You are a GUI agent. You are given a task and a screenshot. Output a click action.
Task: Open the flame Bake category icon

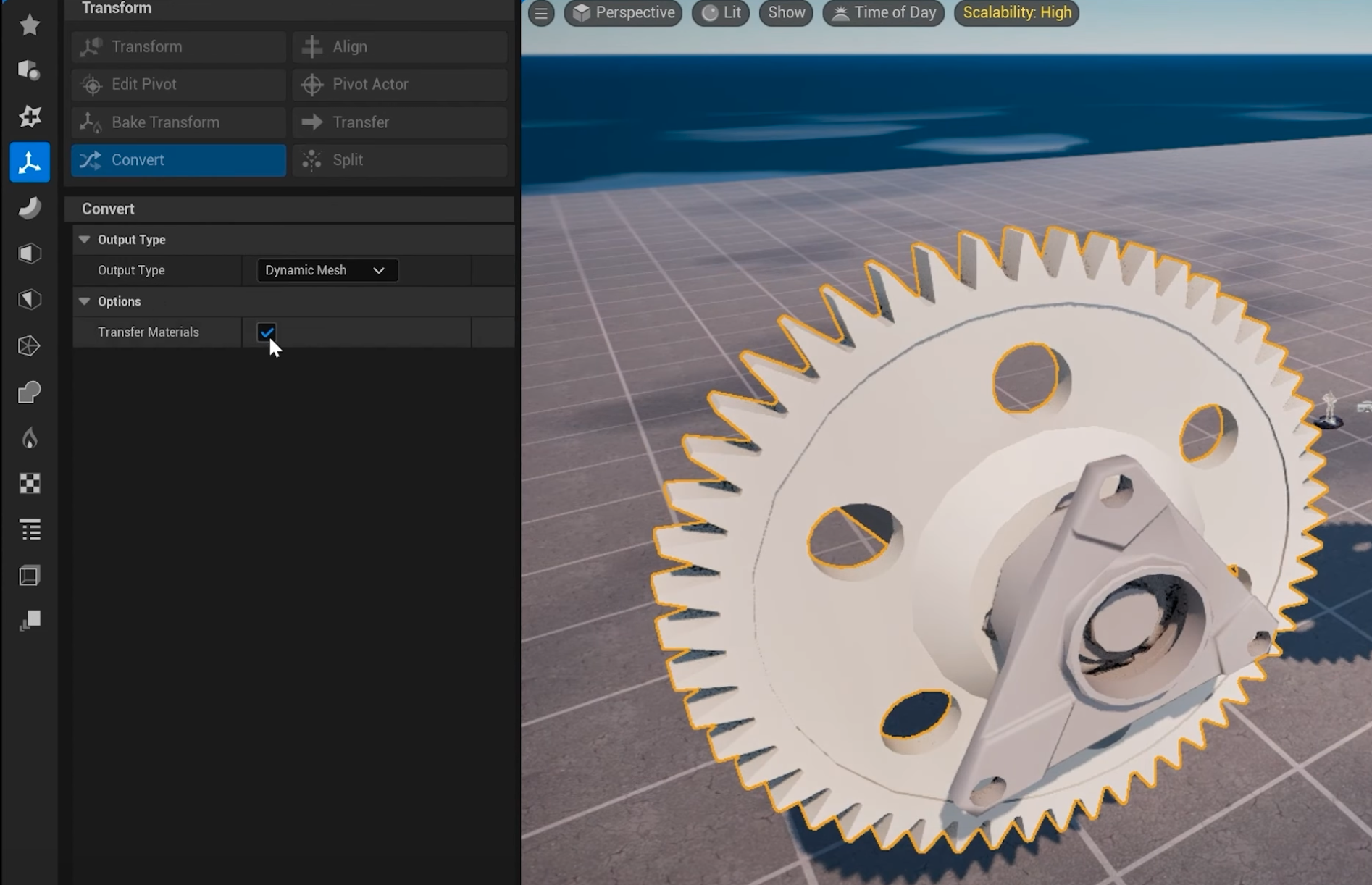coord(30,438)
